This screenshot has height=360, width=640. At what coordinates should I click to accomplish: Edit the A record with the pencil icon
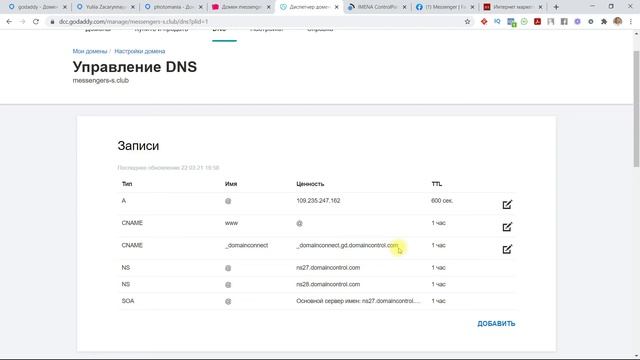pos(507,204)
